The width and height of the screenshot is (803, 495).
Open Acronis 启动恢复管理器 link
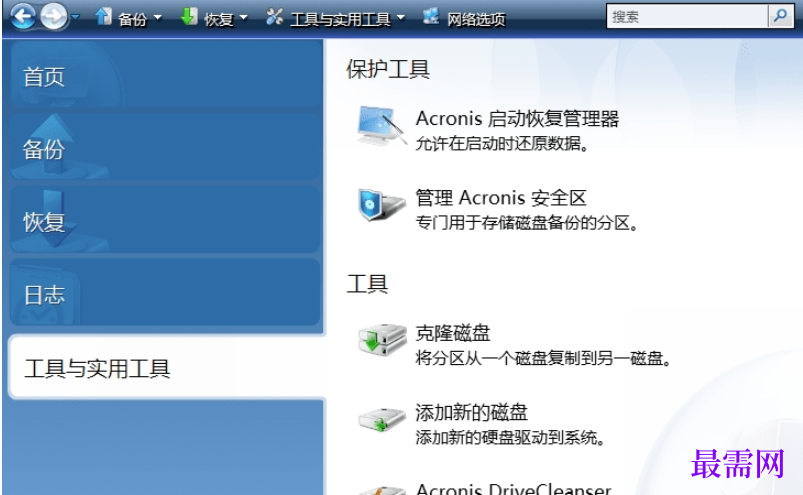[517, 119]
